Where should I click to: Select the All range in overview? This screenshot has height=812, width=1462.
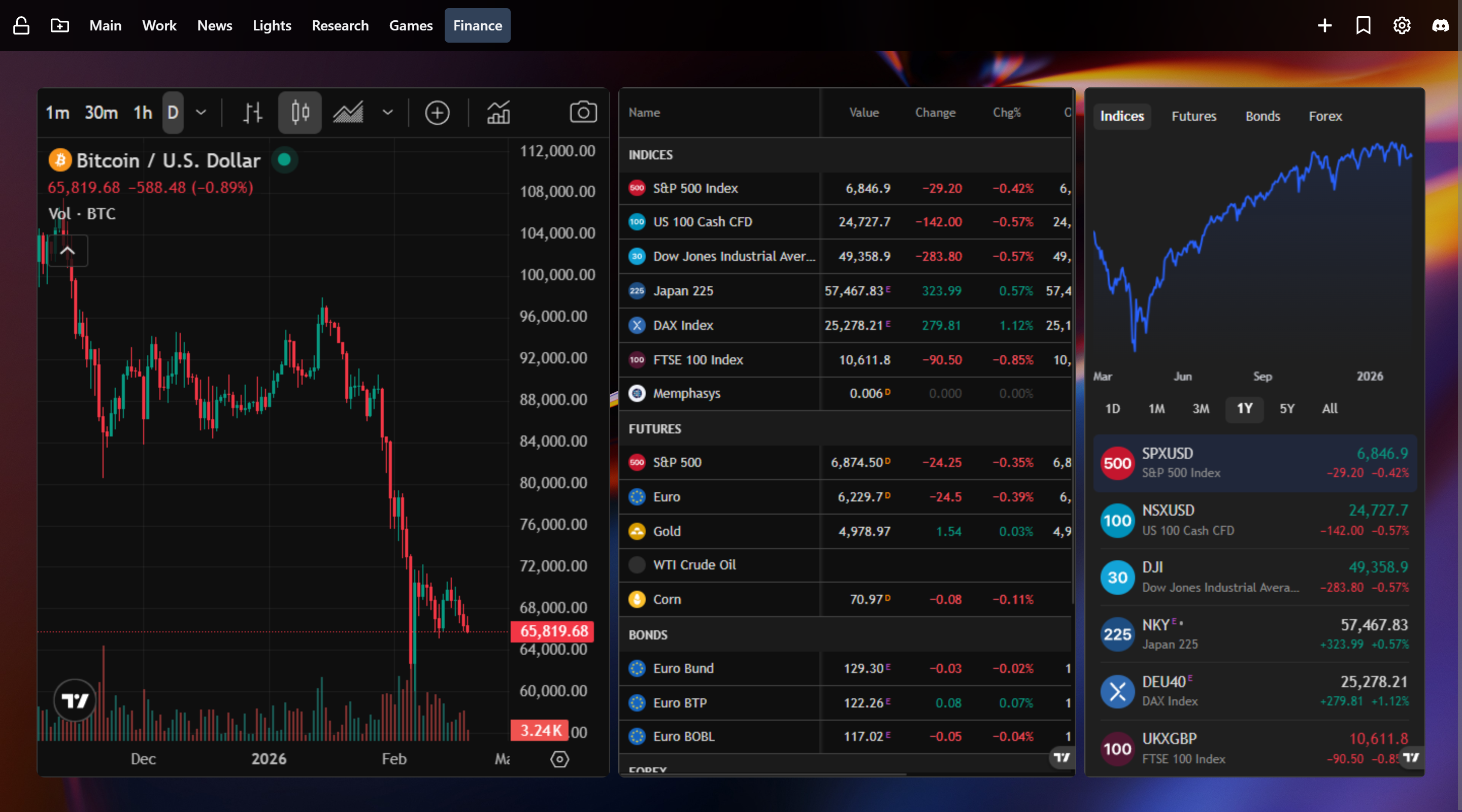[x=1330, y=409]
